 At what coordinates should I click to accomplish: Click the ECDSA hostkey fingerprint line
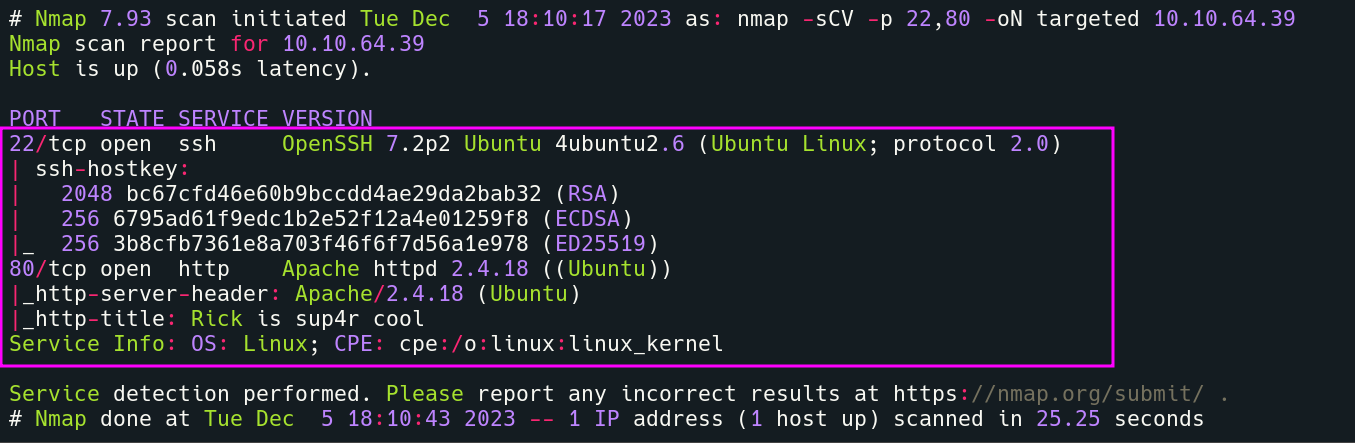point(348,219)
